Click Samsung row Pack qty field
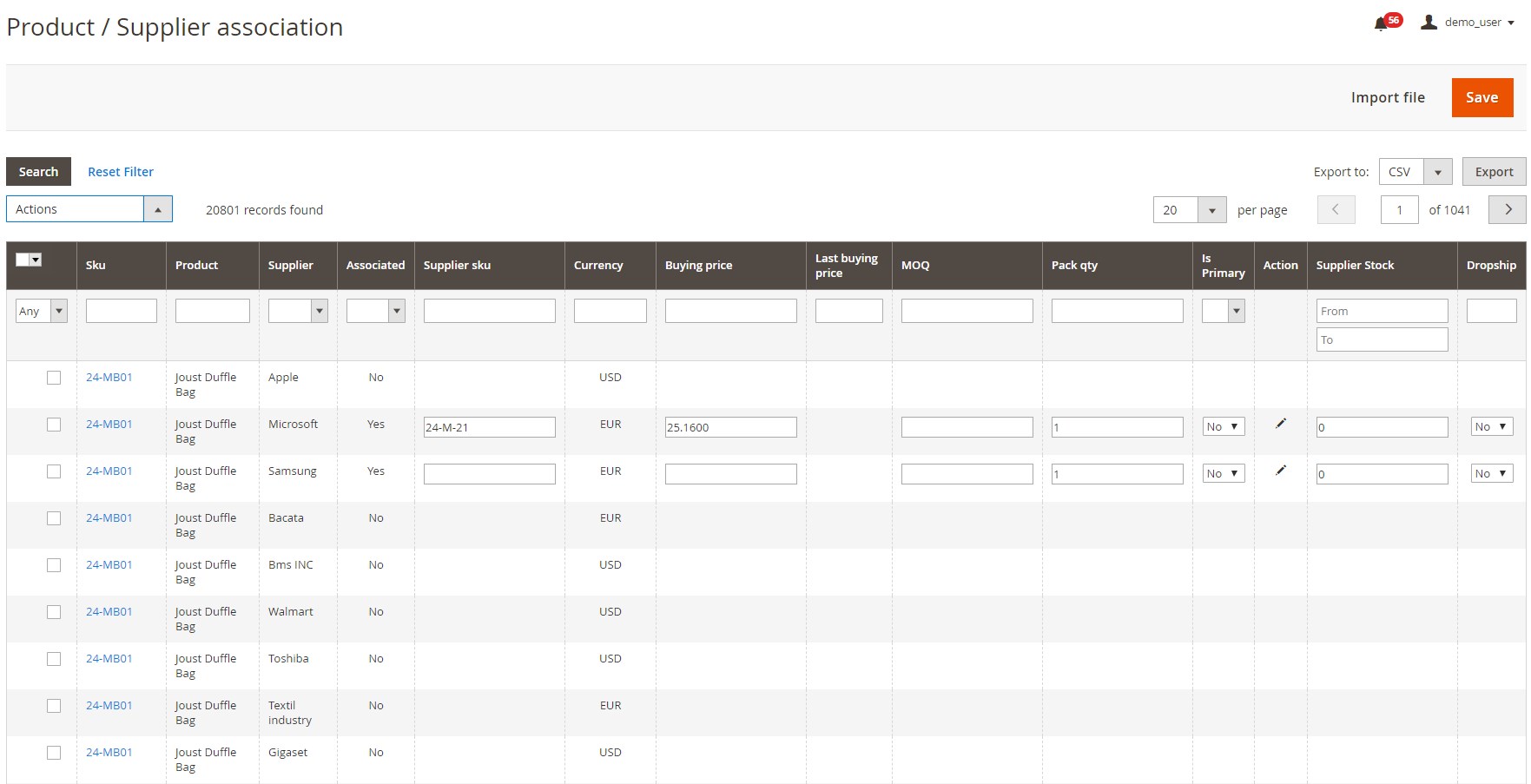Image resolution: width=1531 pixels, height=784 pixels. point(1118,474)
